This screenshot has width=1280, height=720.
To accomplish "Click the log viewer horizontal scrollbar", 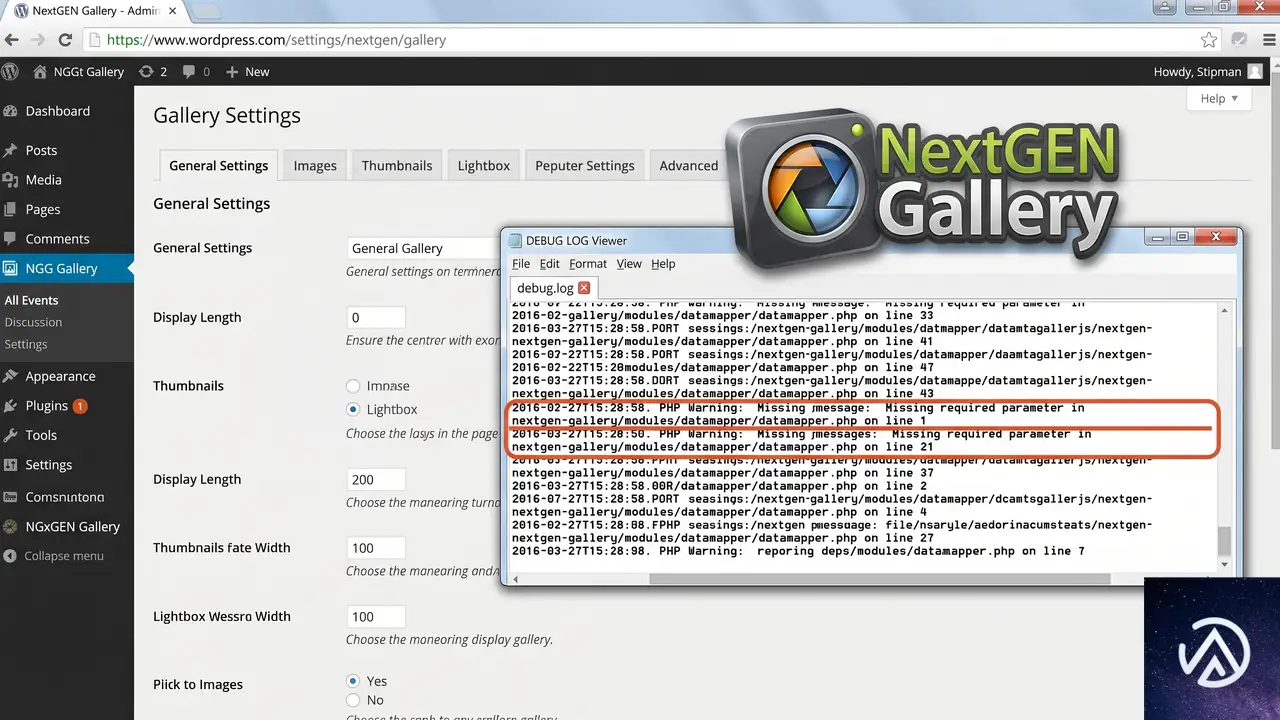I will (879, 579).
